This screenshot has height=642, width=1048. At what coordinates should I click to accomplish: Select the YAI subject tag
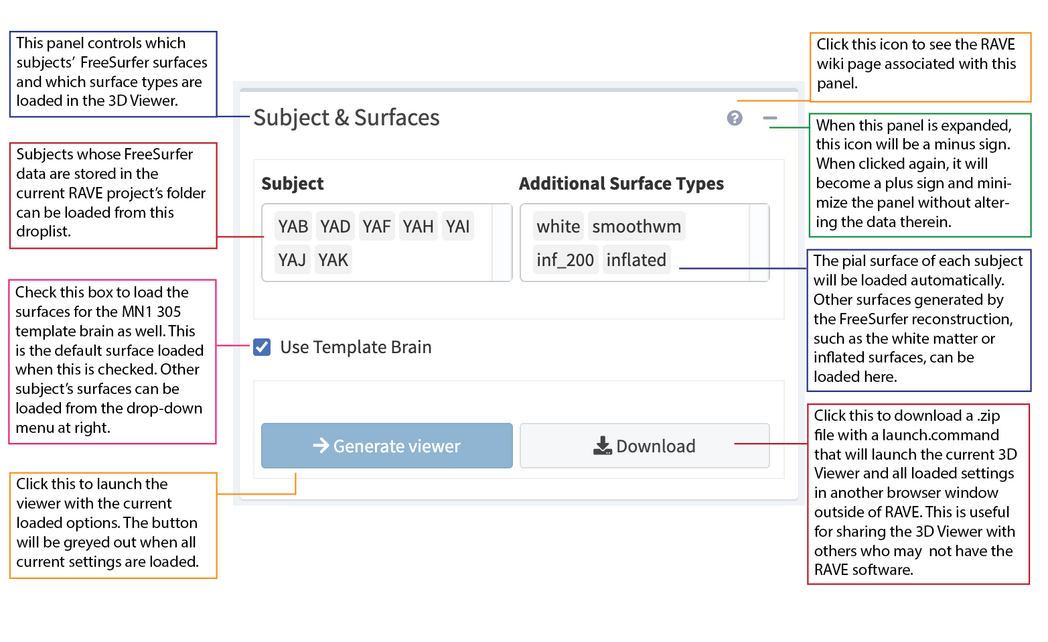[x=458, y=226]
